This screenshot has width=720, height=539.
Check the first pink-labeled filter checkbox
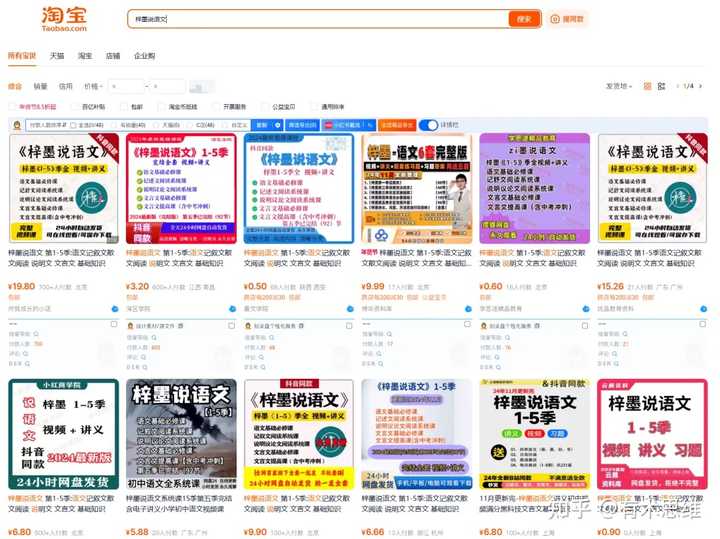point(12,107)
